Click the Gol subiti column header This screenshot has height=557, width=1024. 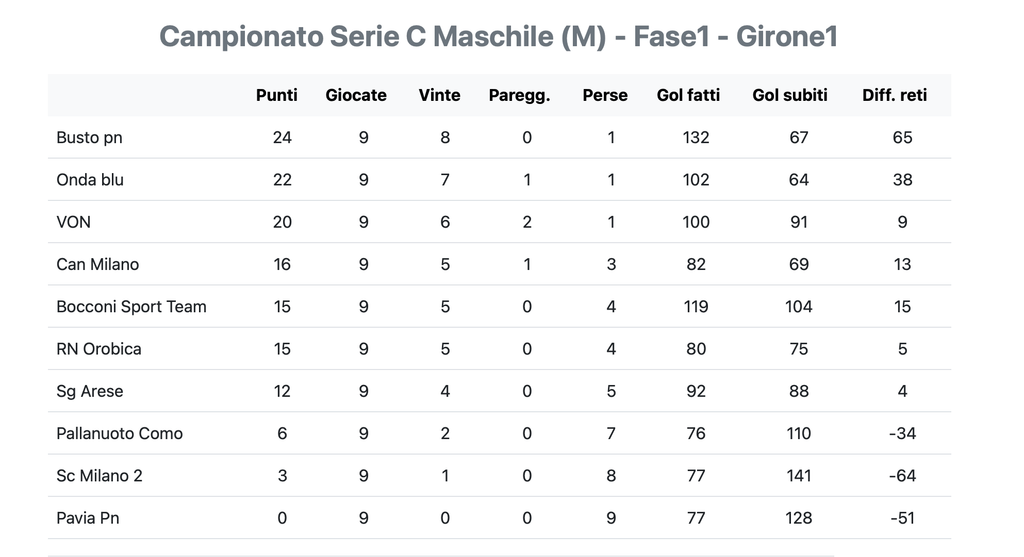pyautogui.click(x=790, y=95)
